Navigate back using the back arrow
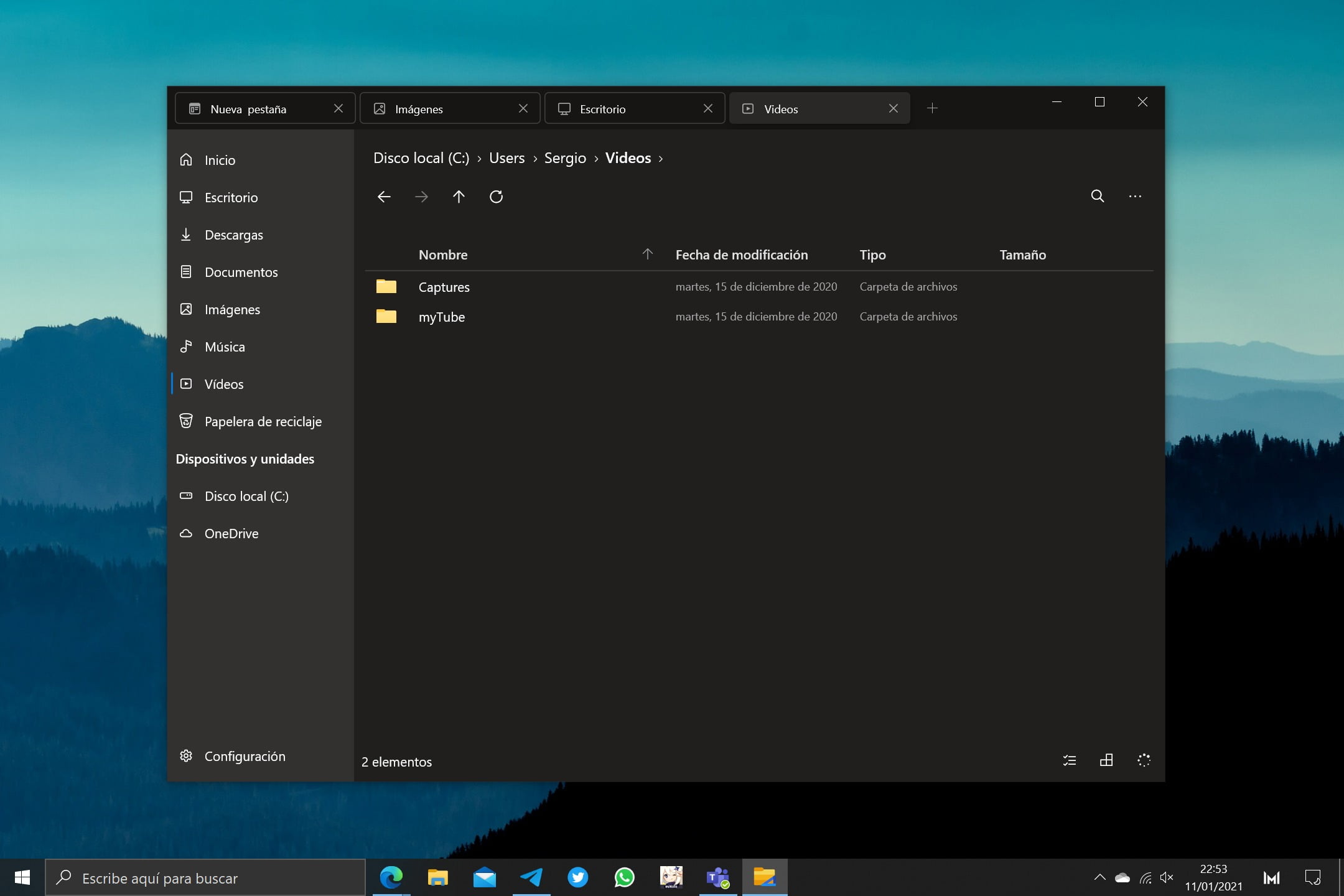 pyautogui.click(x=385, y=197)
